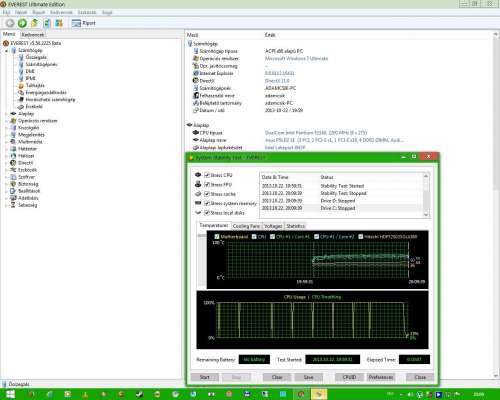Click the Biztonság shield icon in tree
Screen dimensions: 500x400
point(13,184)
